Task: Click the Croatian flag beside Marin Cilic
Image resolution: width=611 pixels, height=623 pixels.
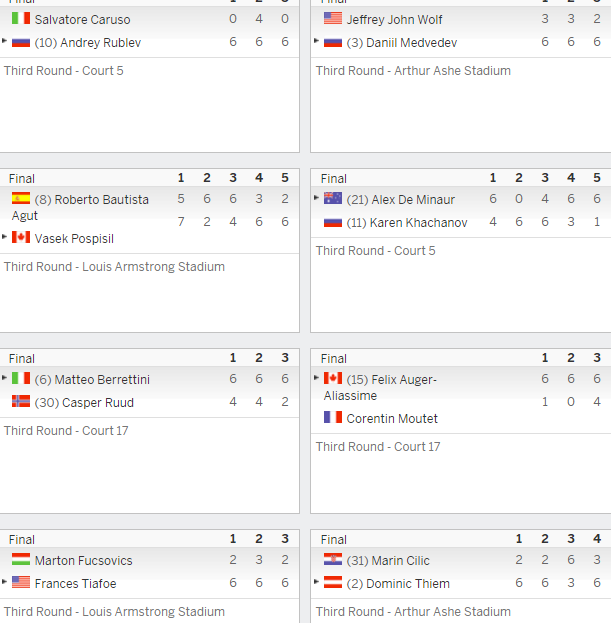Action: tap(333, 559)
